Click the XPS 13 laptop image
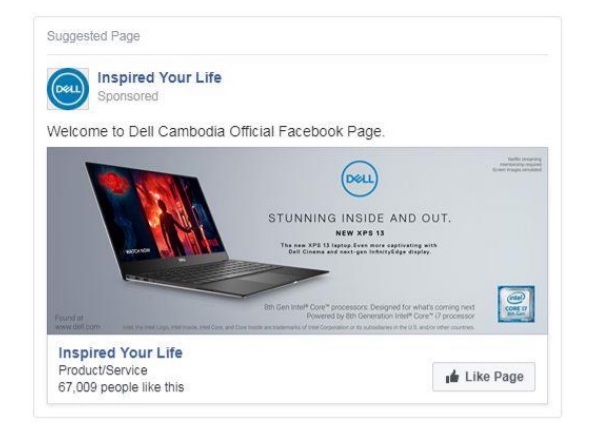The image size is (595, 434). tap(205, 230)
